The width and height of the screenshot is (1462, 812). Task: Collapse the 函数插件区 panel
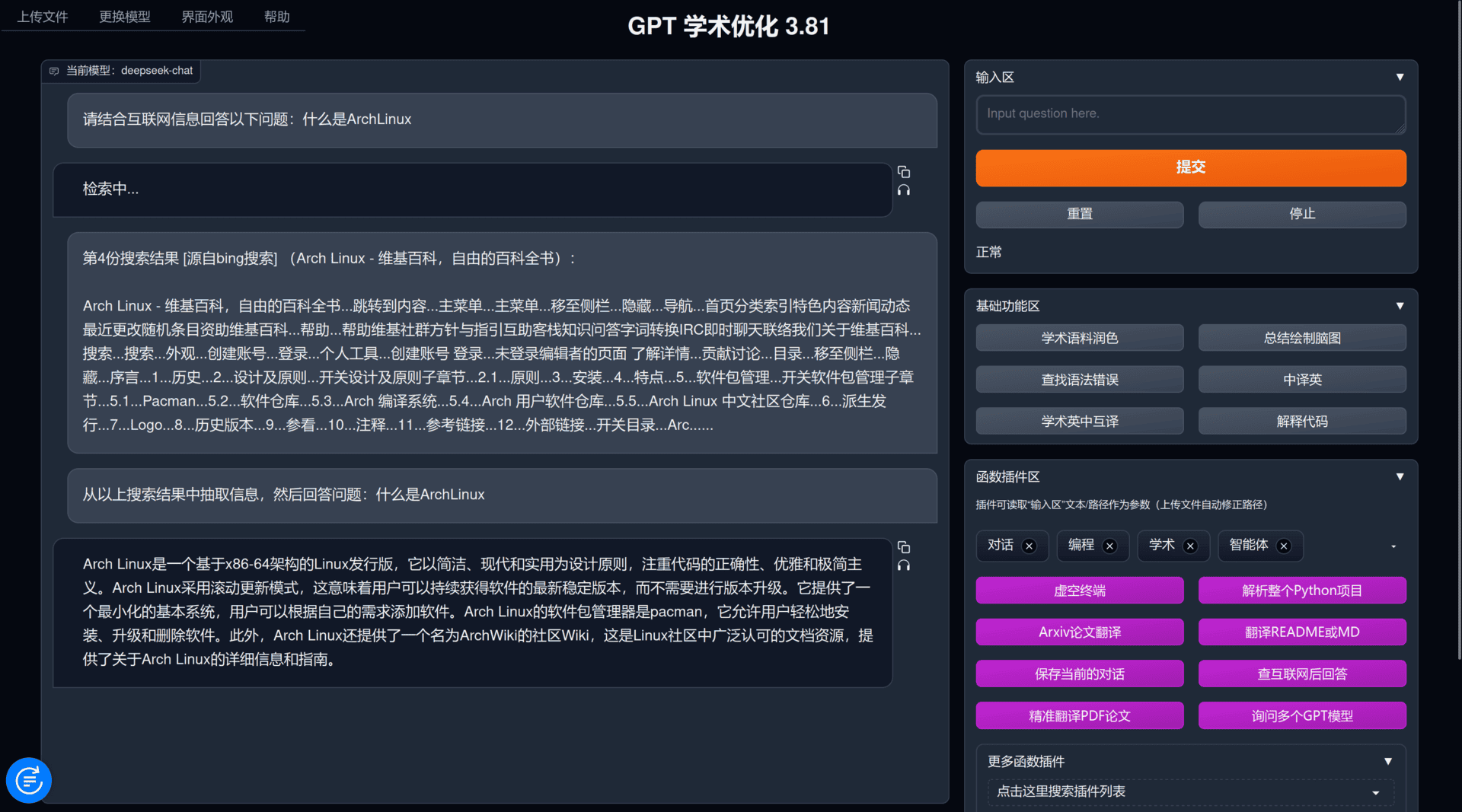pos(1400,476)
